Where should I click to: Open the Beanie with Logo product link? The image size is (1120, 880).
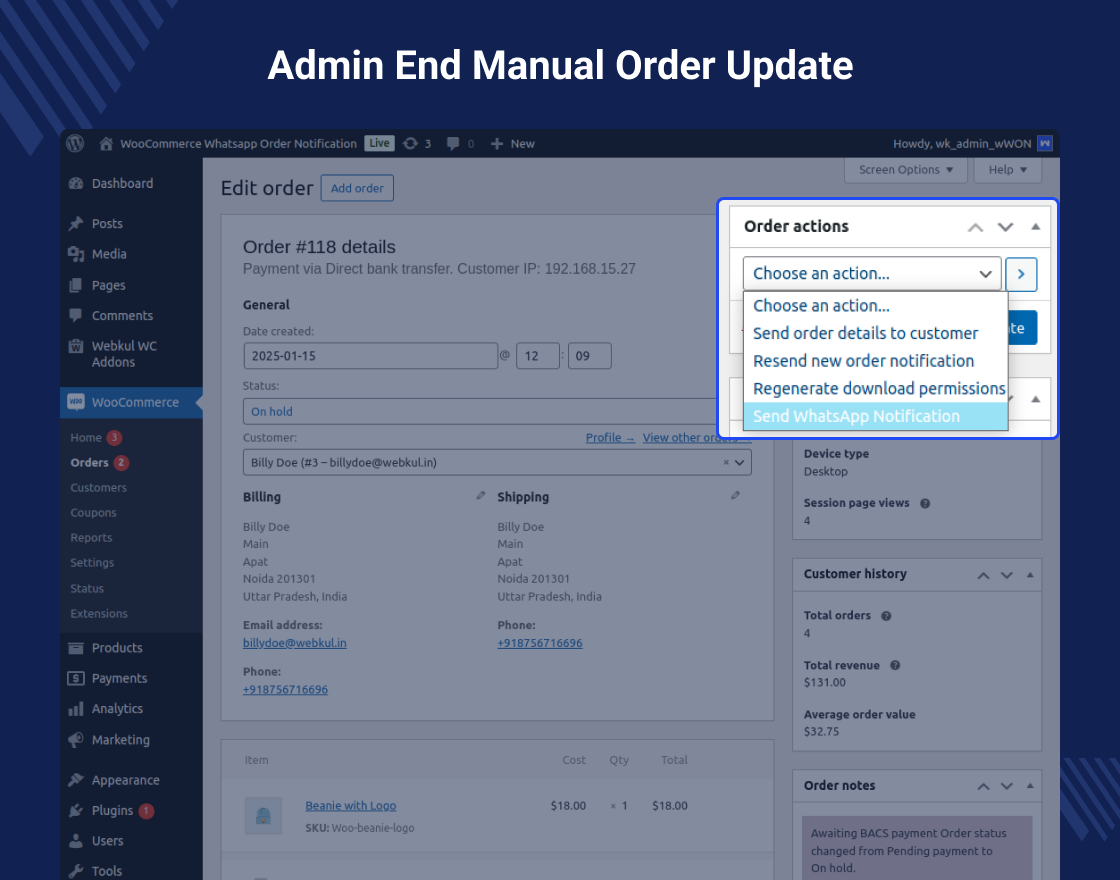click(x=351, y=806)
